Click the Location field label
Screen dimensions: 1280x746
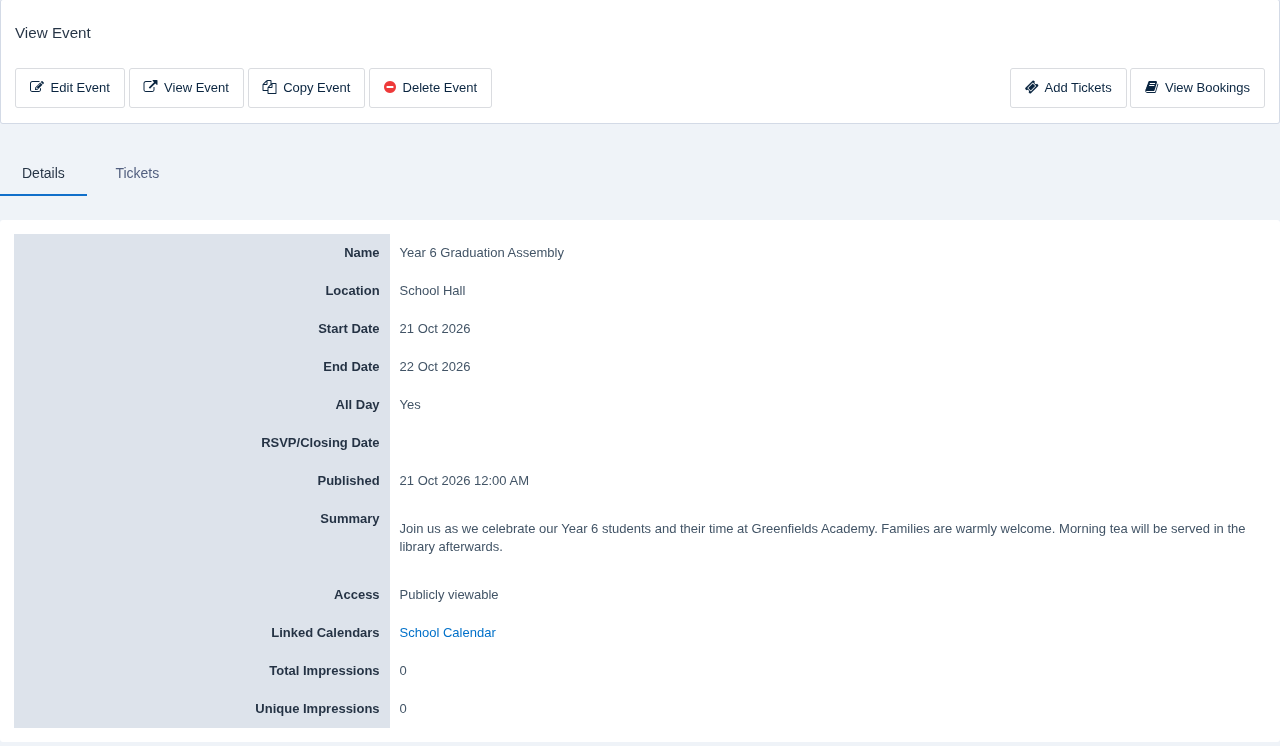352,291
